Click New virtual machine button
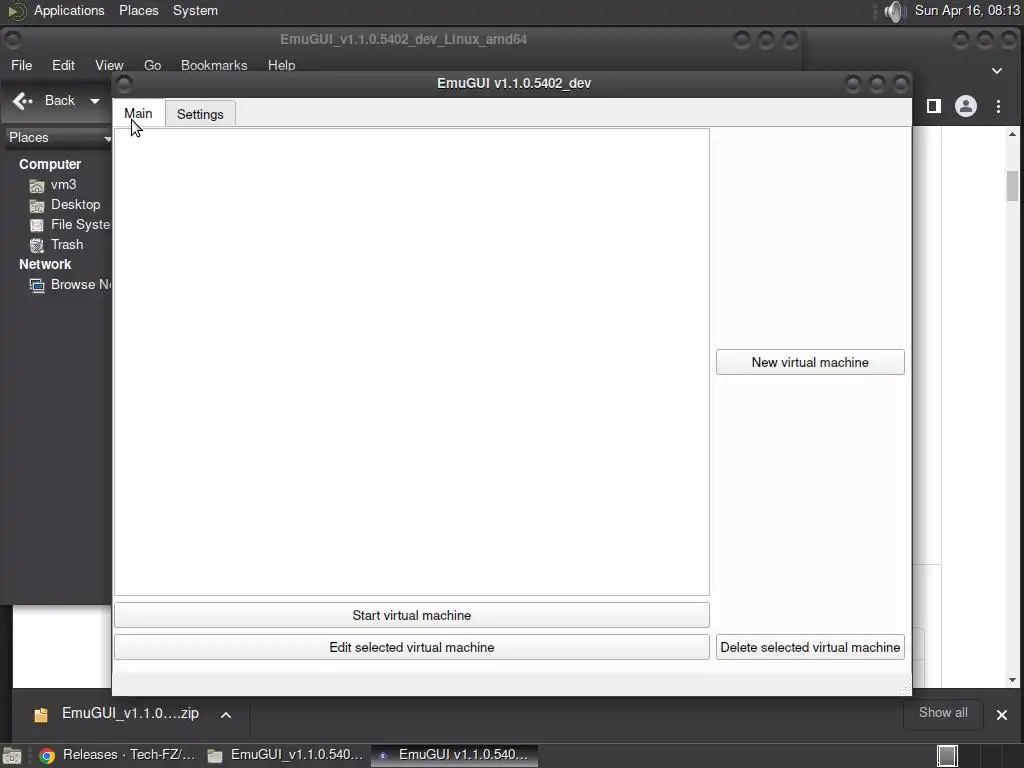The width and height of the screenshot is (1024, 768). coord(810,362)
